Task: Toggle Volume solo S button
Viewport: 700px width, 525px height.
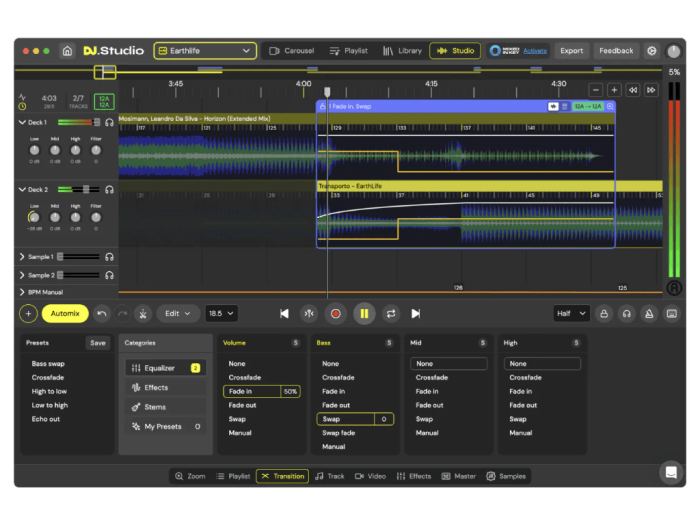Action: [x=295, y=343]
